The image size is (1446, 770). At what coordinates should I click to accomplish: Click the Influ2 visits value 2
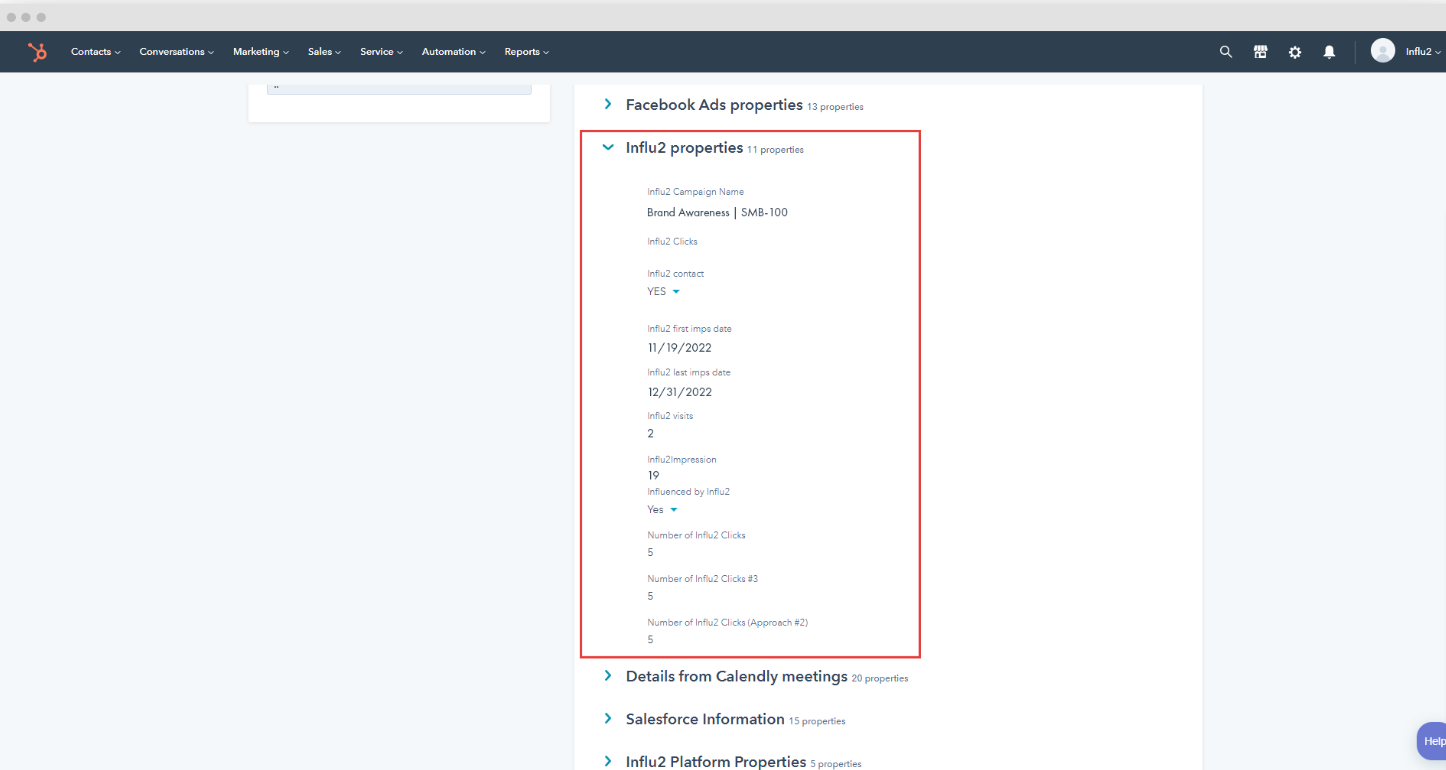(651, 434)
